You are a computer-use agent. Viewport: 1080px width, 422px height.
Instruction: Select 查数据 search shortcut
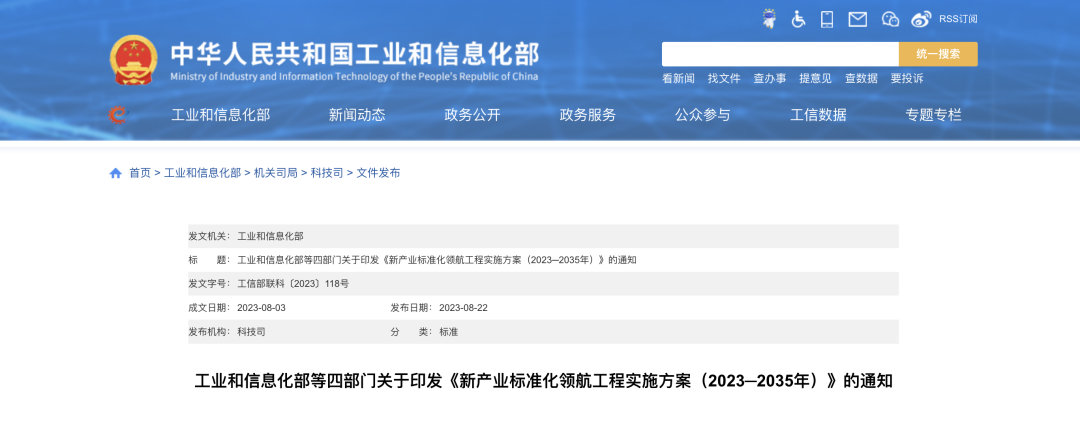click(x=862, y=78)
